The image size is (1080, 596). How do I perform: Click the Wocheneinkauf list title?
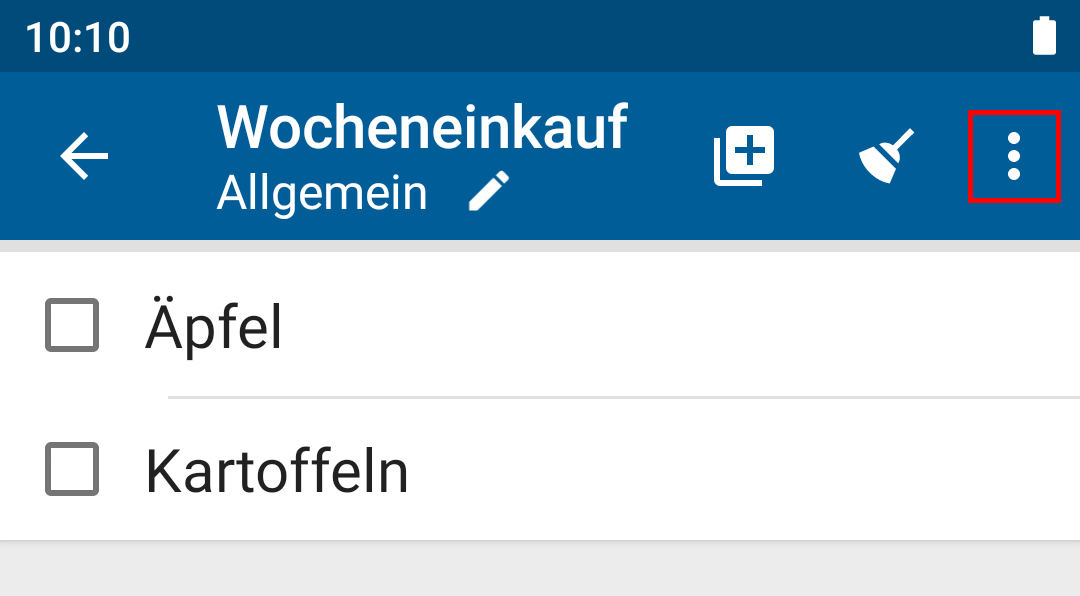coord(422,127)
